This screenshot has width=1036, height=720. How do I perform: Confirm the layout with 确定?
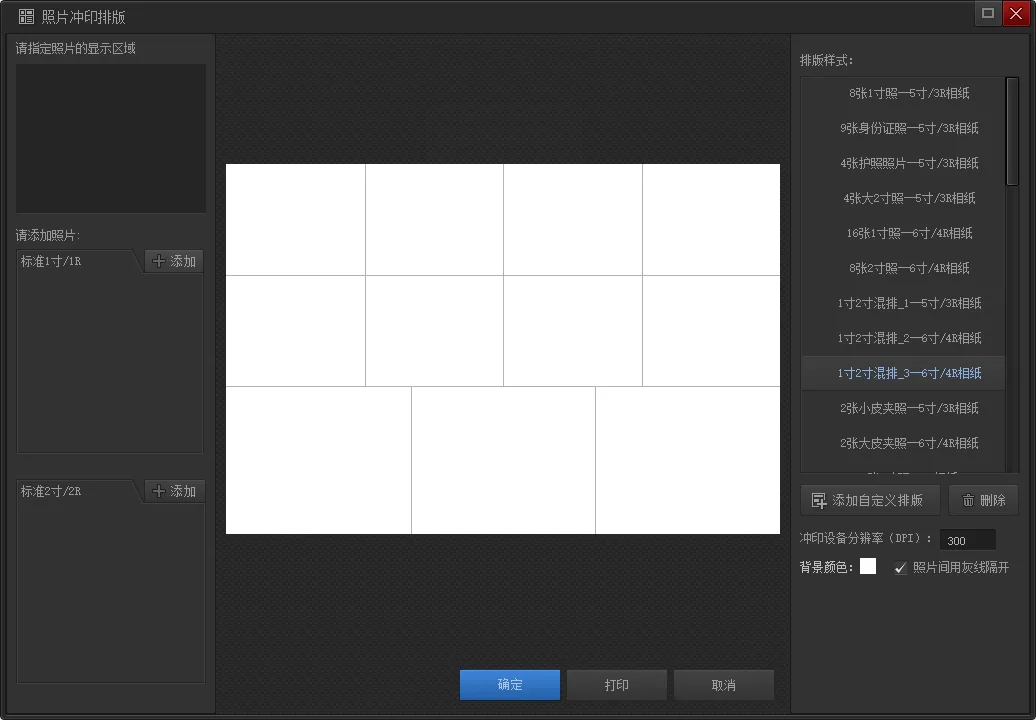[509, 685]
